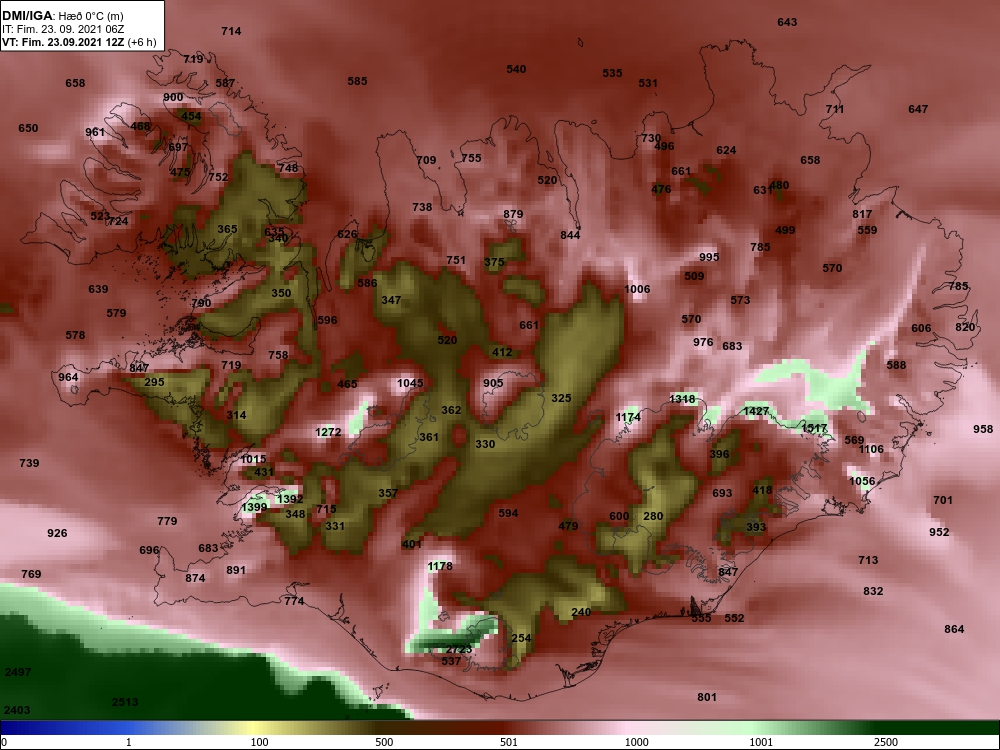The image size is (1000, 750).
Task: Click the DMI/IGA Hæð 0°C title line
Action: 62,16
